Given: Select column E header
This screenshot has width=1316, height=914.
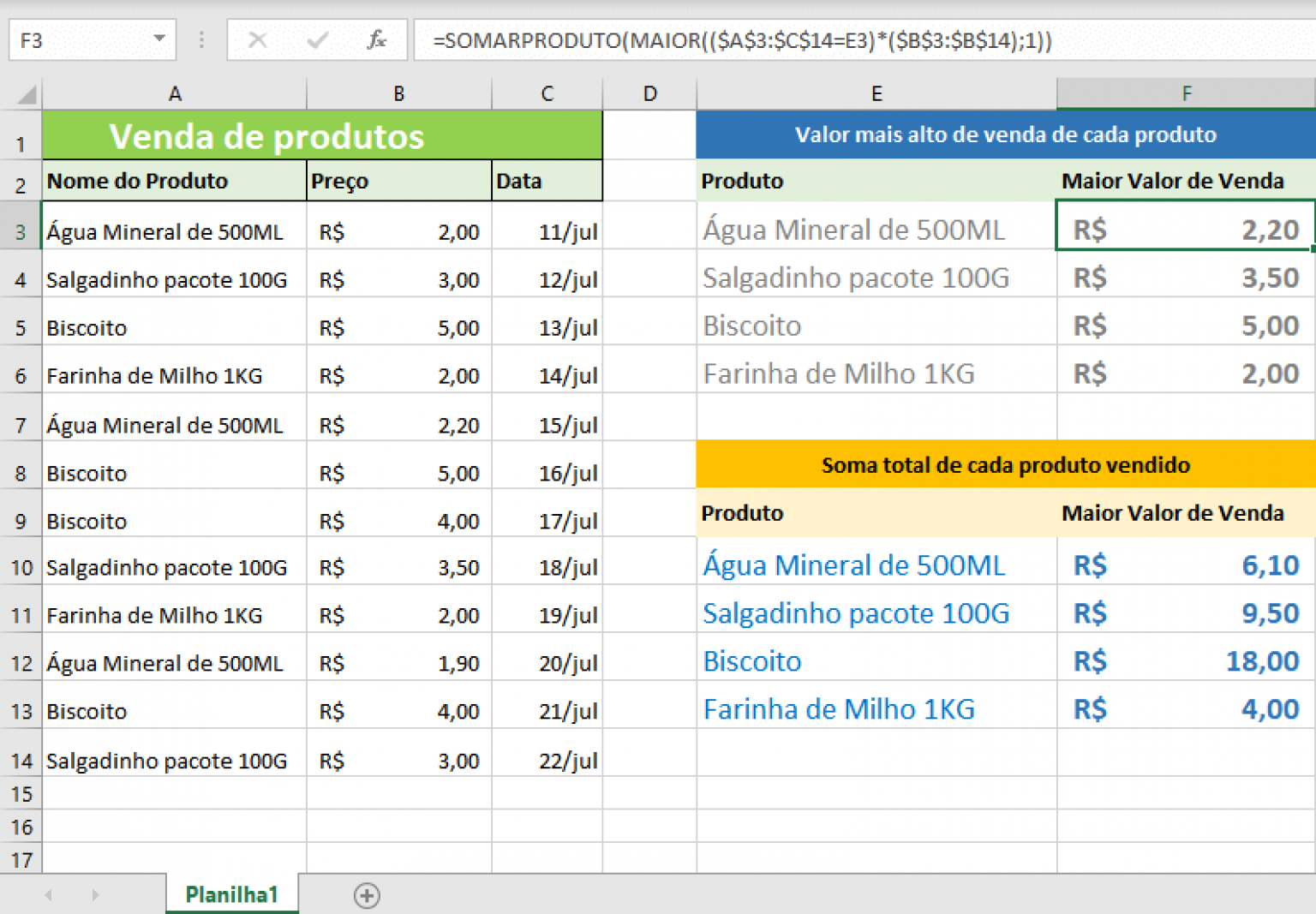Looking at the screenshot, I should tap(876, 93).
